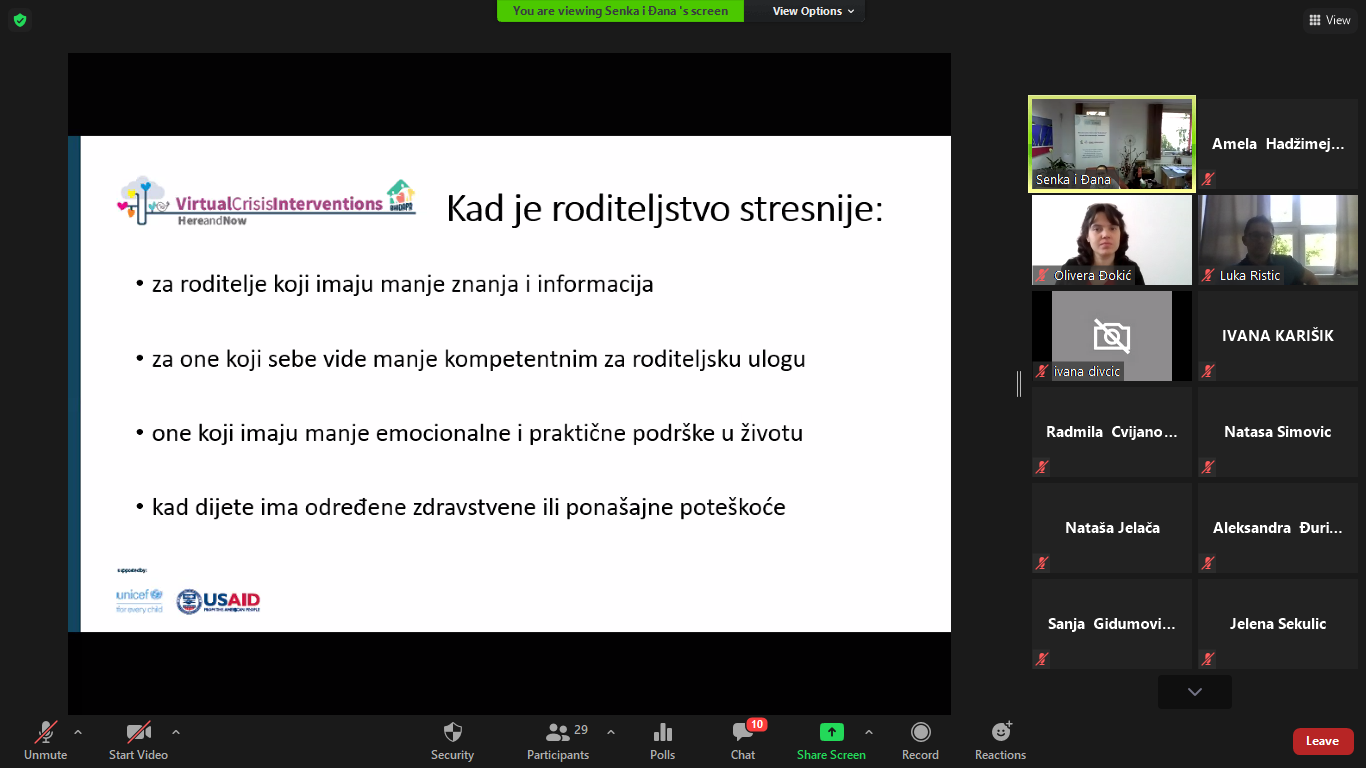
Task: Select Olivera Đokić video thumbnail
Action: coord(1111,240)
